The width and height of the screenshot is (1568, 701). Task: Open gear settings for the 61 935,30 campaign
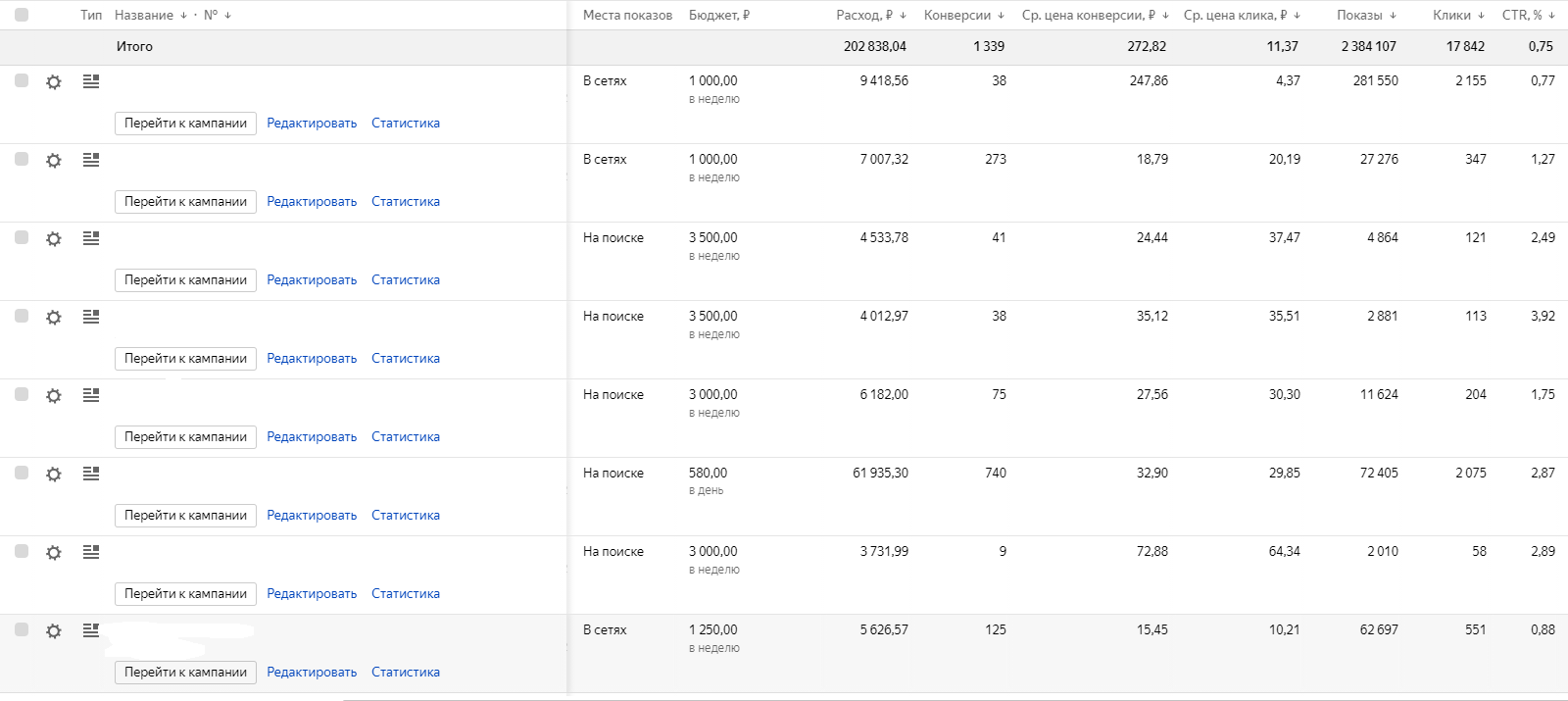[x=54, y=475]
